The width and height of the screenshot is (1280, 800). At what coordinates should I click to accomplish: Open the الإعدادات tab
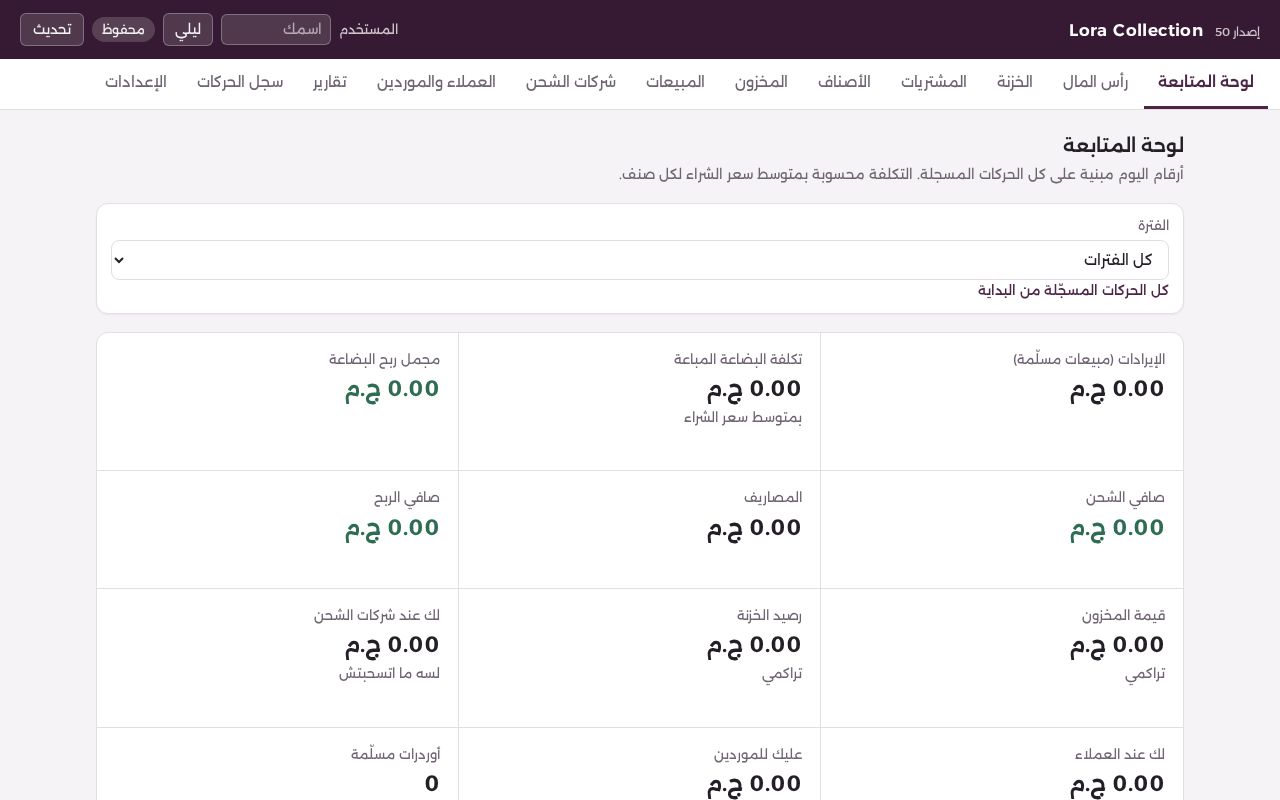pyautogui.click(x=136, y=82)
